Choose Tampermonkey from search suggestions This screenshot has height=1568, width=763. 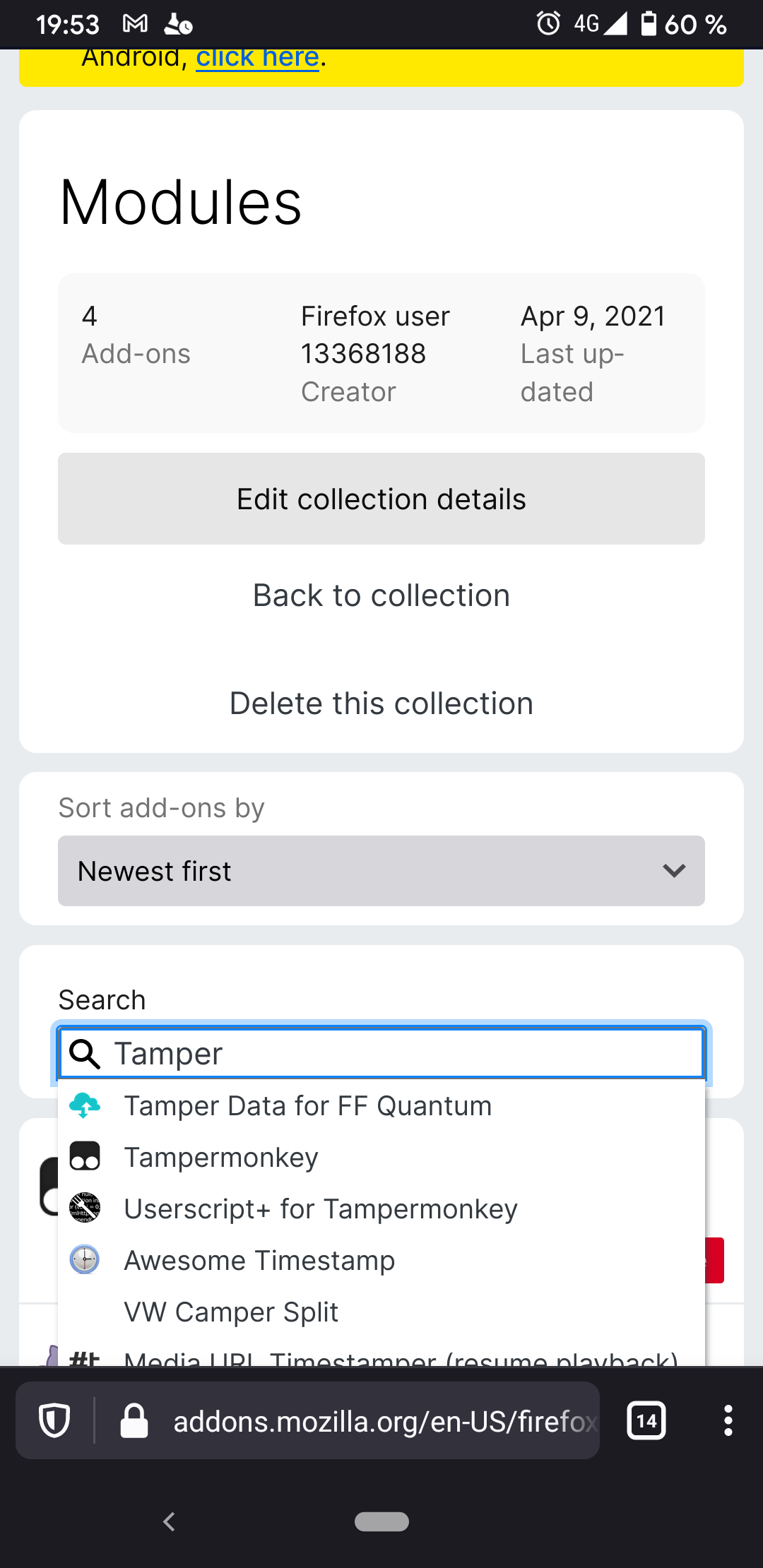click(221, 1158)
